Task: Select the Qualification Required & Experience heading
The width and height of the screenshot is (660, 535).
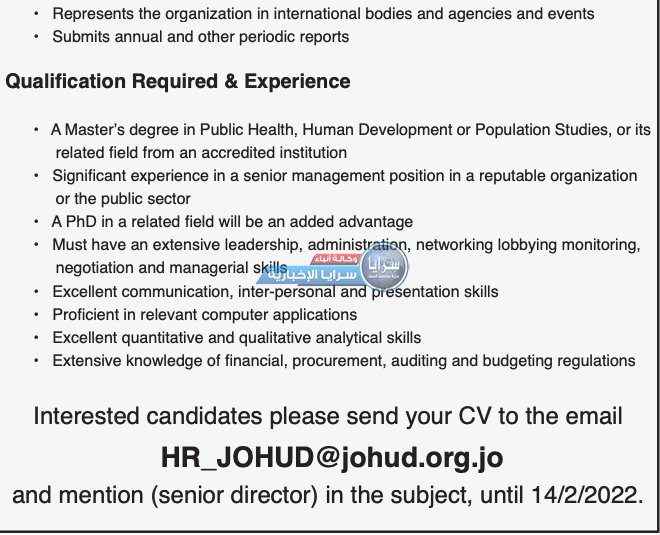Action: pyautogui.click(x=178, y=81)
